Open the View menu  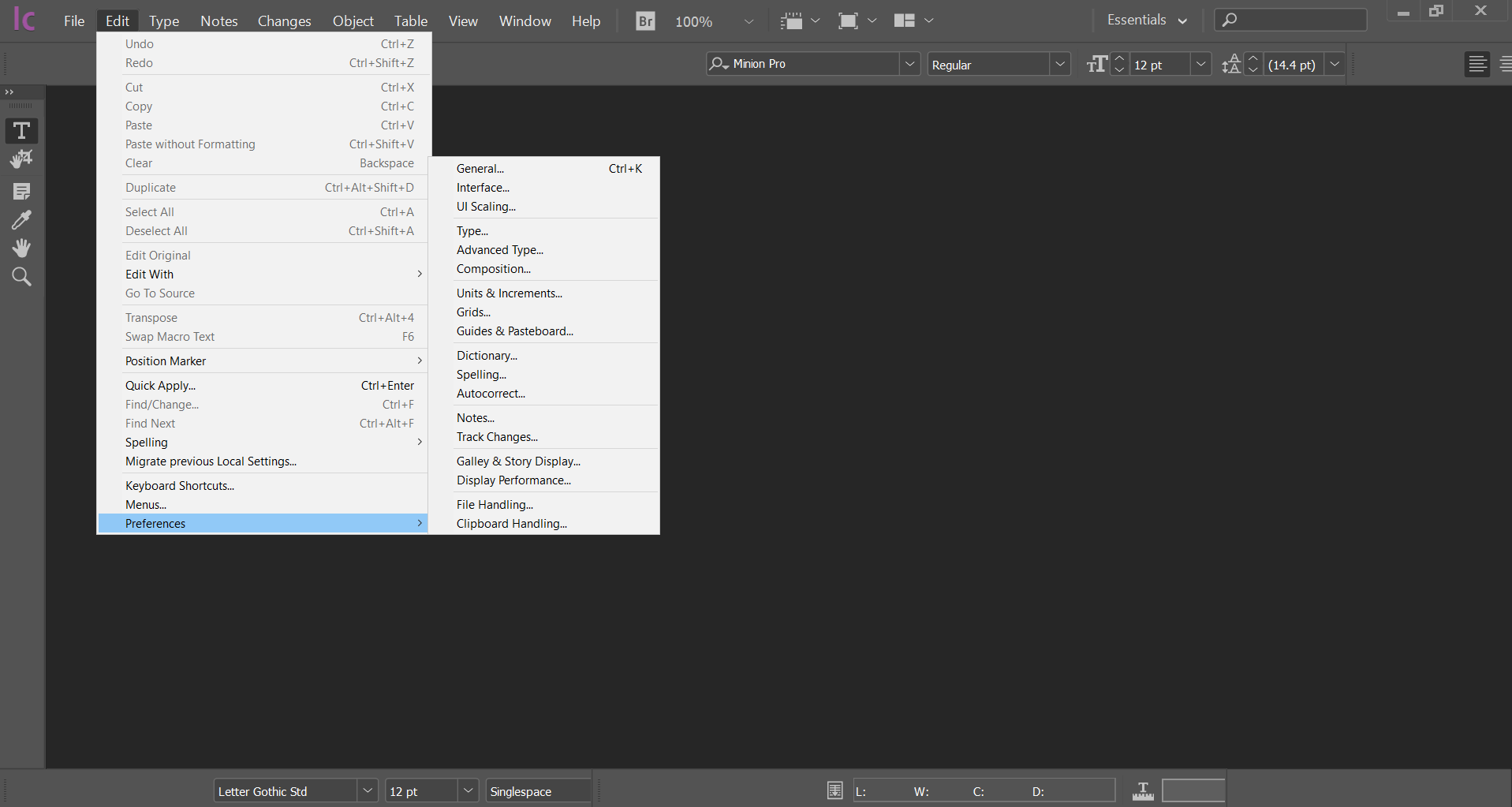coord(463,21)
